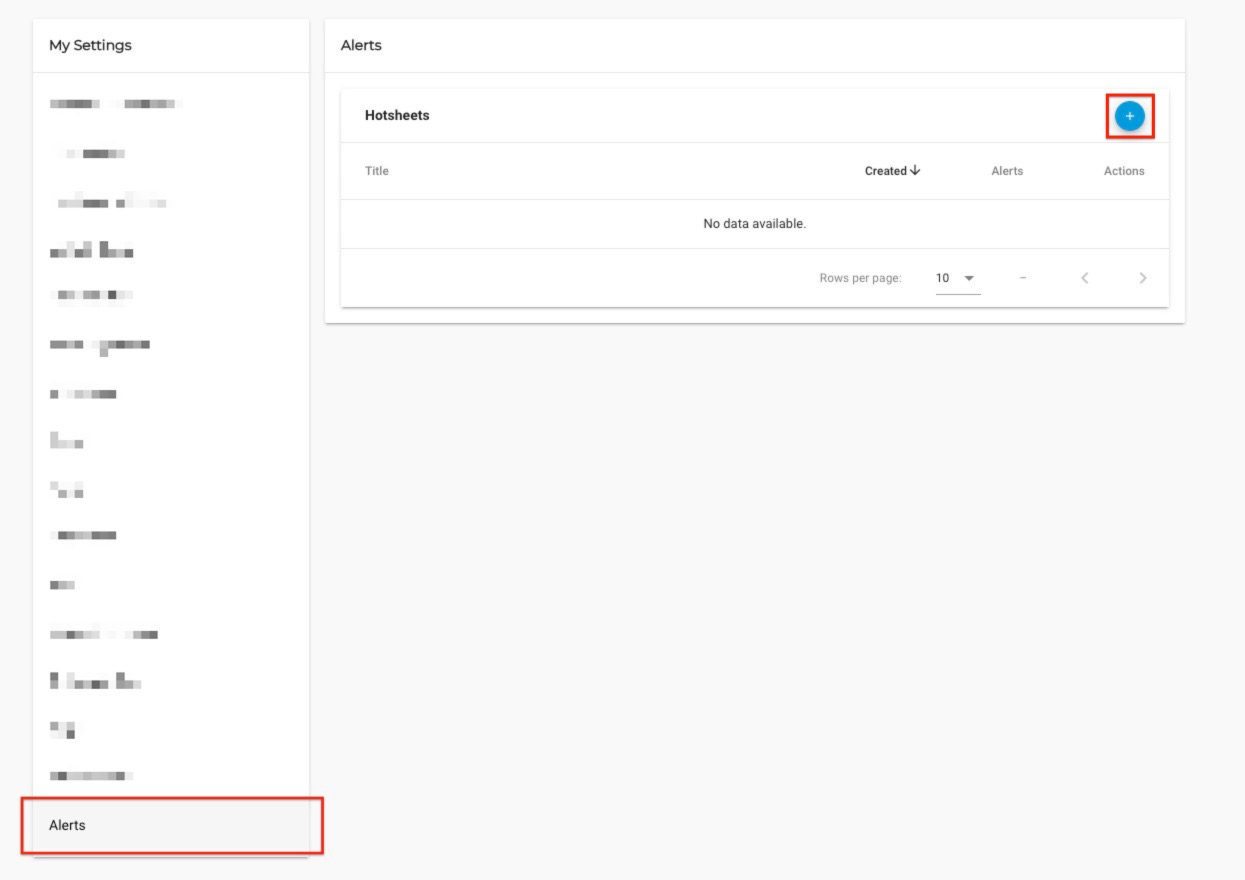Click the Actions column header
Image resolution: width=1245 pixels, height=880 pixels.
1124,171
